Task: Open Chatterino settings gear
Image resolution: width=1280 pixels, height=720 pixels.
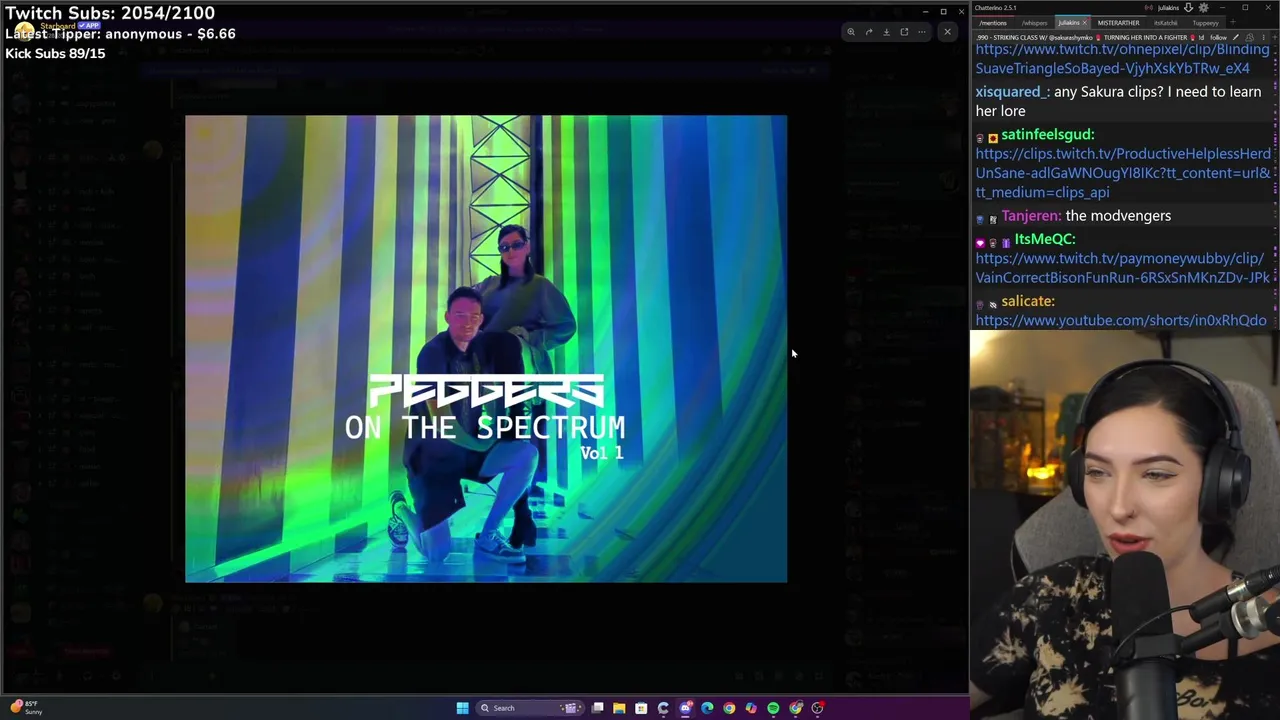Action: (1204, 8)
